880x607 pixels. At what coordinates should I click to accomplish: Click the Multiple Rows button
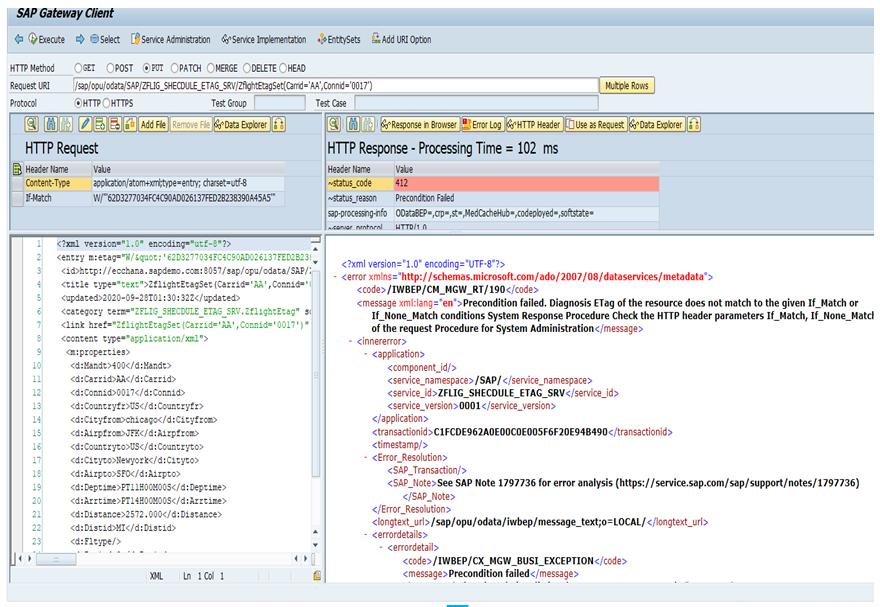pyautogui.click(x=627, y=85)
